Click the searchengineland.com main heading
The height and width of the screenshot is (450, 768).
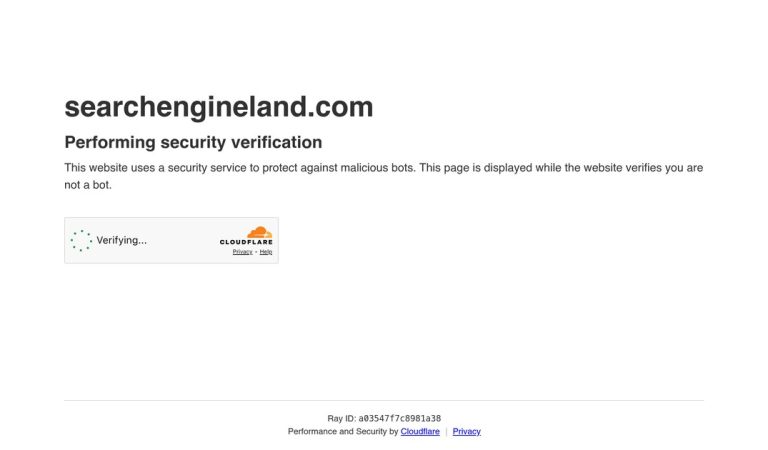(219, 107)
